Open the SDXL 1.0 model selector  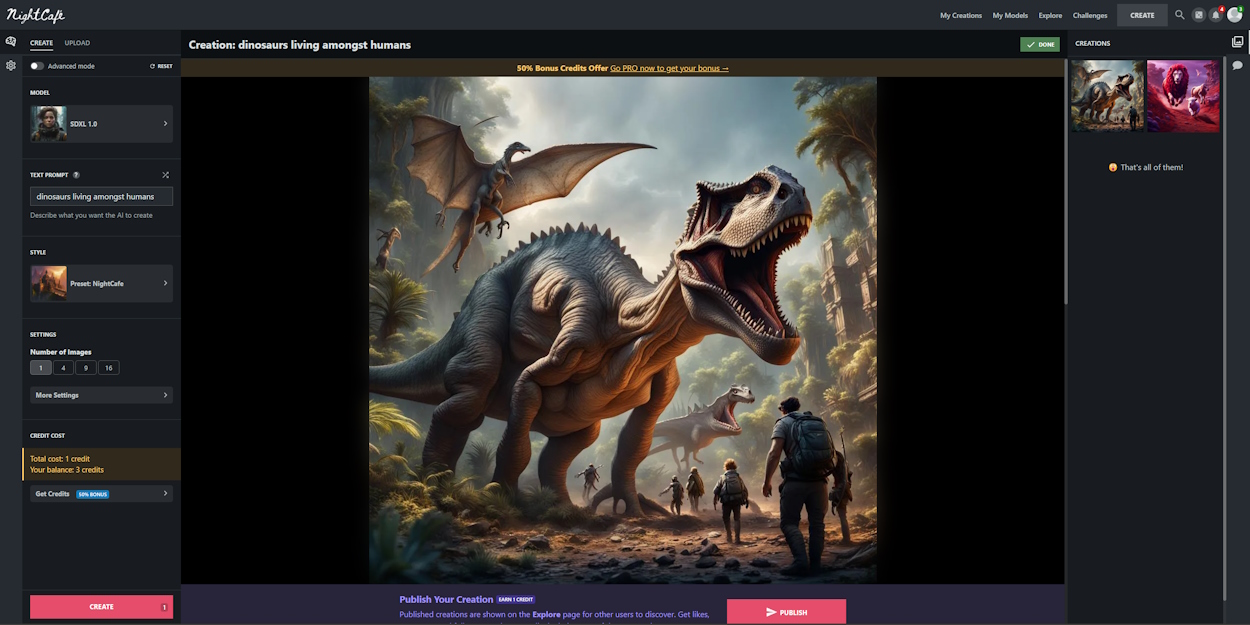100,123
